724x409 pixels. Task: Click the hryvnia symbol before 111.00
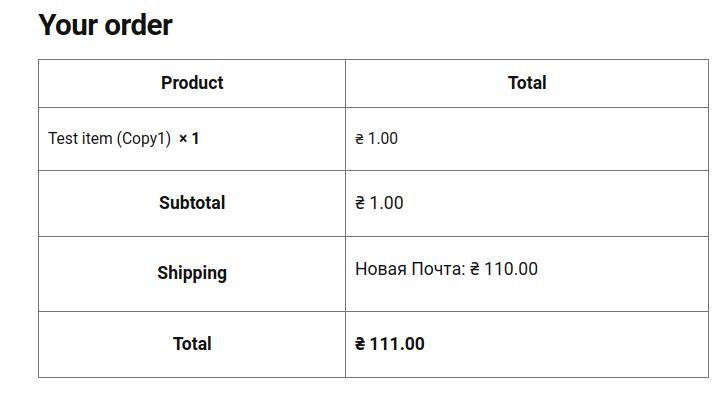point(360,344)
